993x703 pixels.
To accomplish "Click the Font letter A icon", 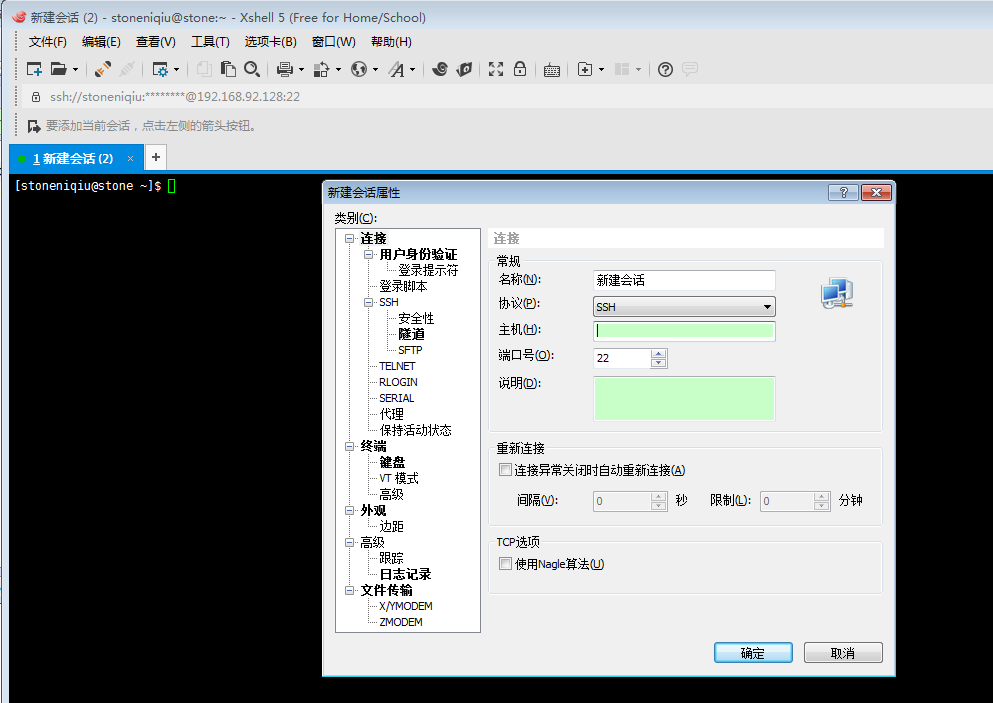I will [396, 69].
